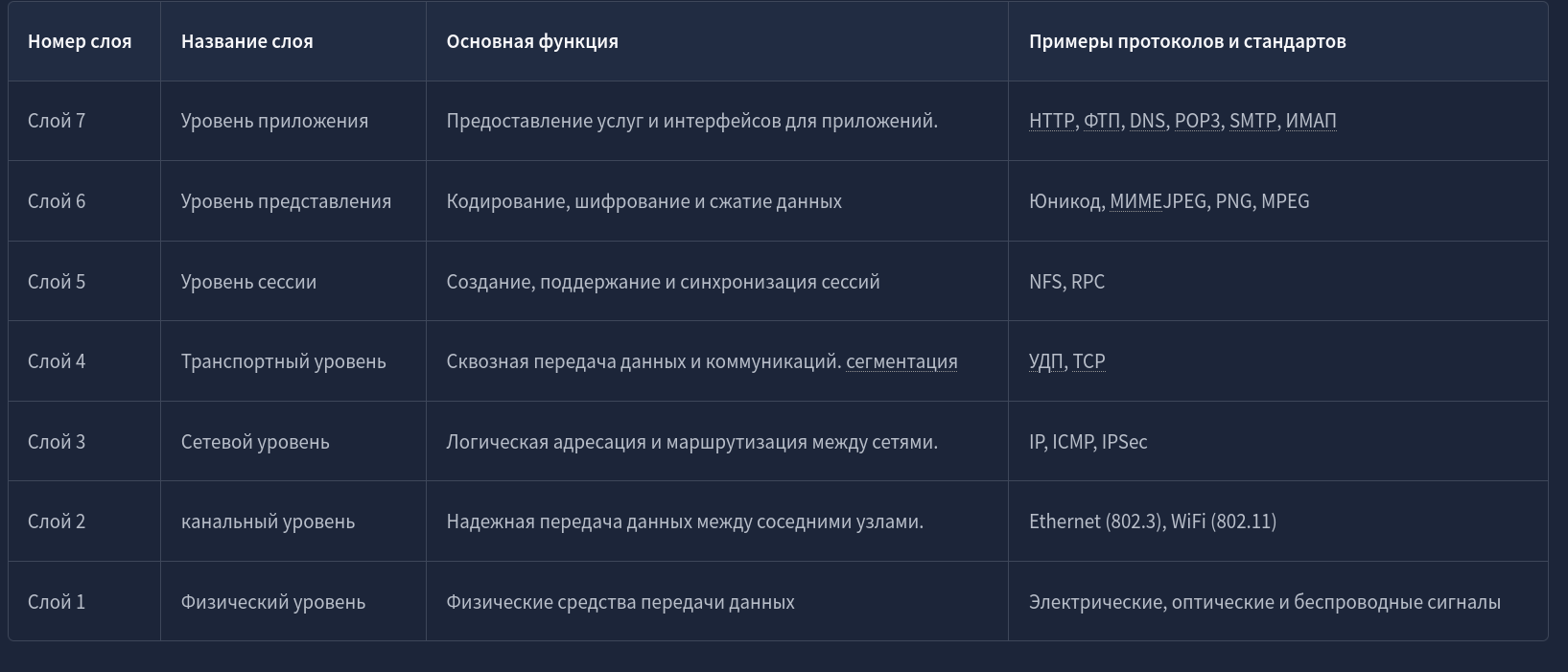Open the МИМЕ underlined link
The height and width of the screenshot is (672, 1568).
[x=1135, y=201]
